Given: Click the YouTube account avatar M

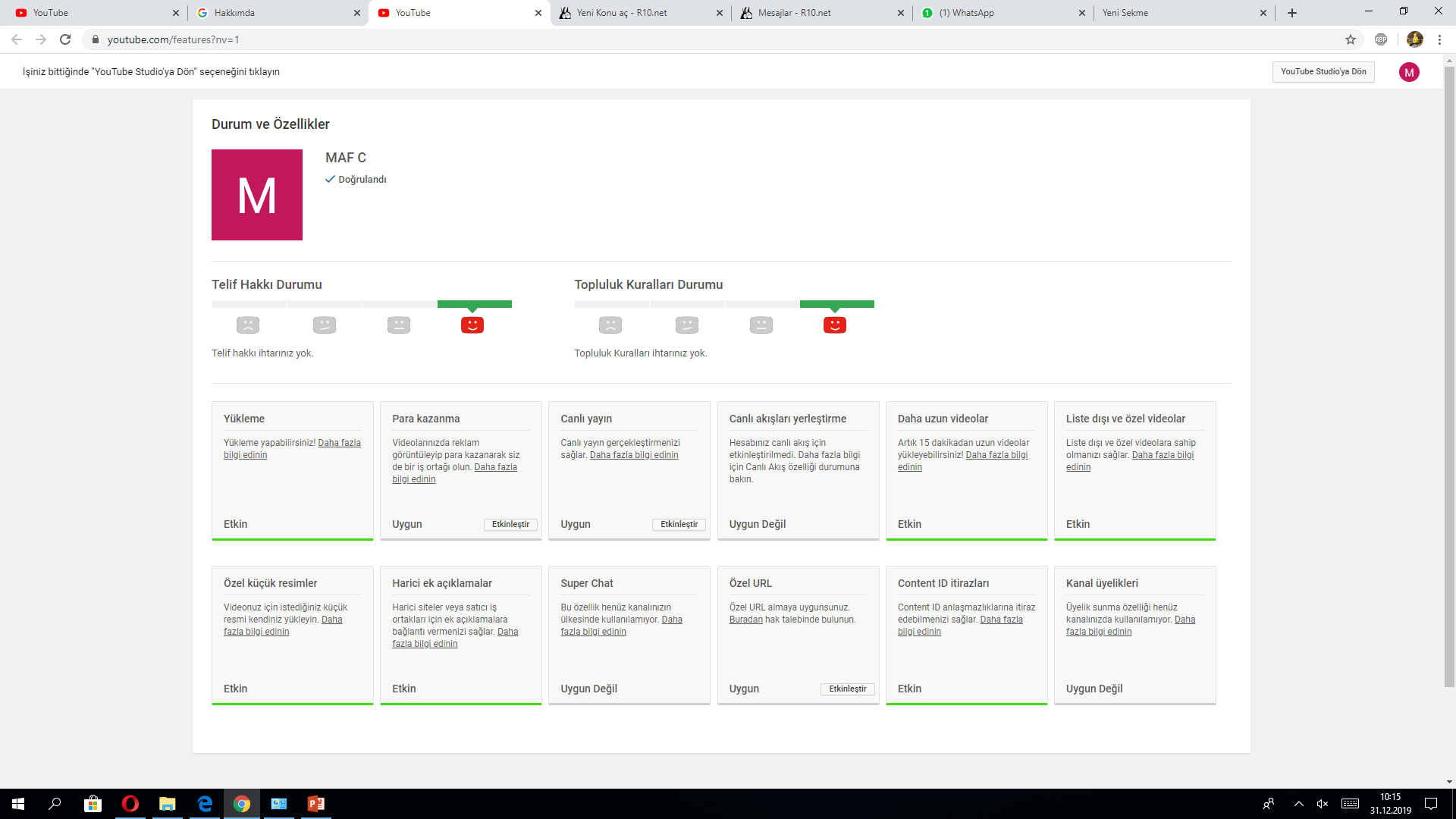Looking at the screenshot, I should tap(1409, 72).
